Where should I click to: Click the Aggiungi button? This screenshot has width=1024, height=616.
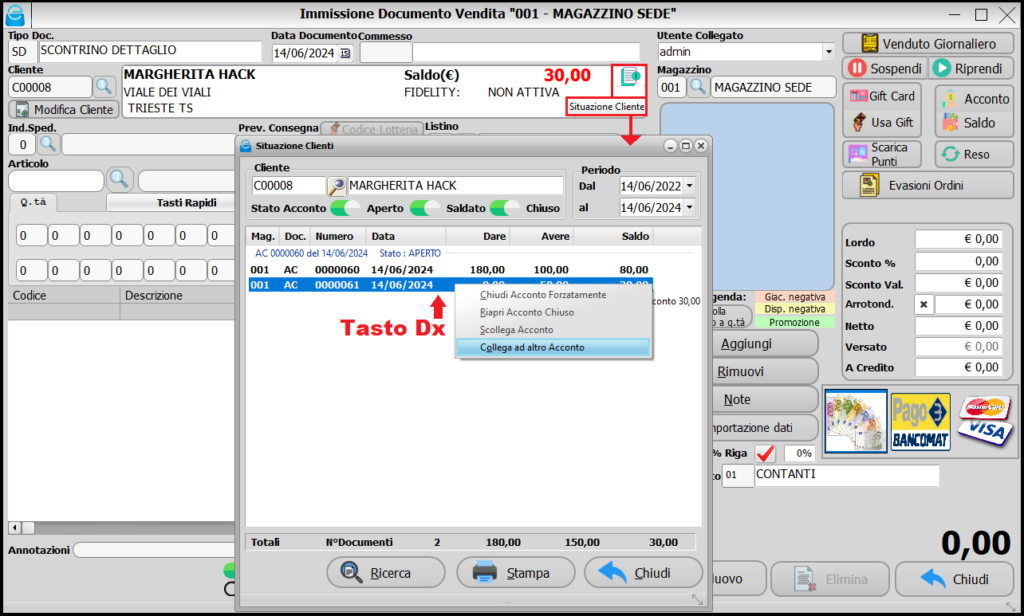[x=764, y=344]
